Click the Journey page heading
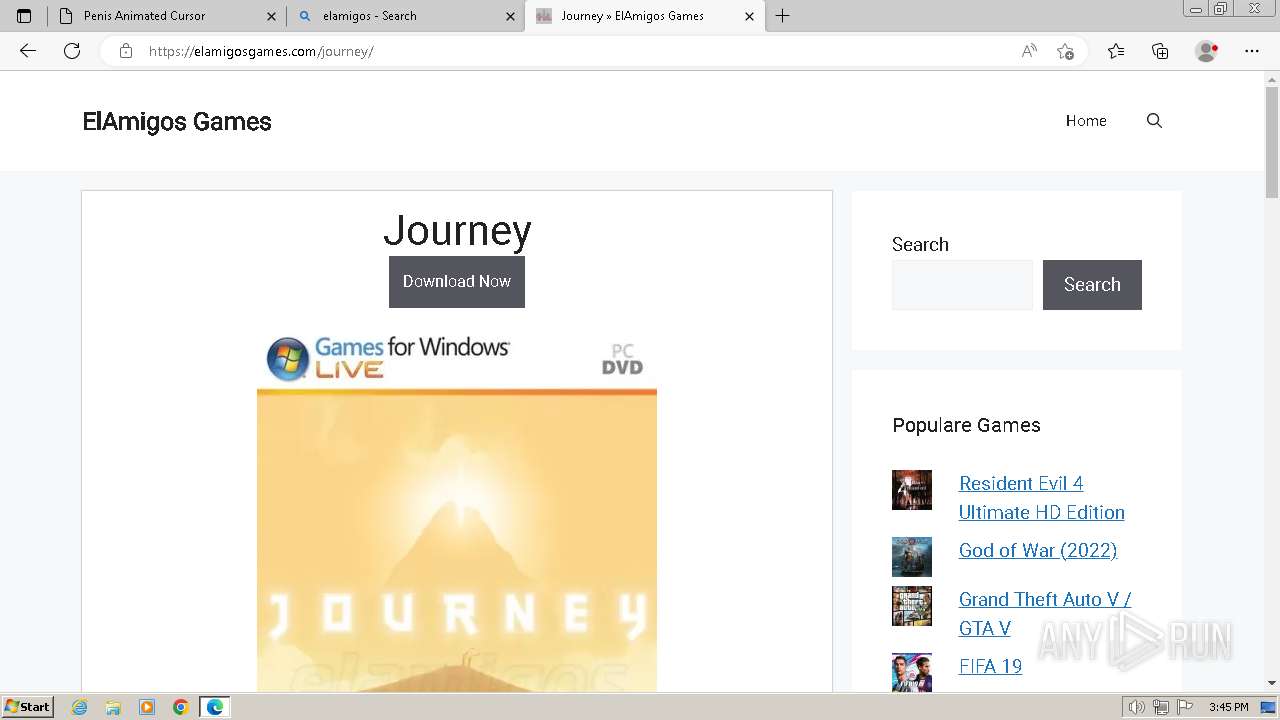 click(x=457, y=230)
